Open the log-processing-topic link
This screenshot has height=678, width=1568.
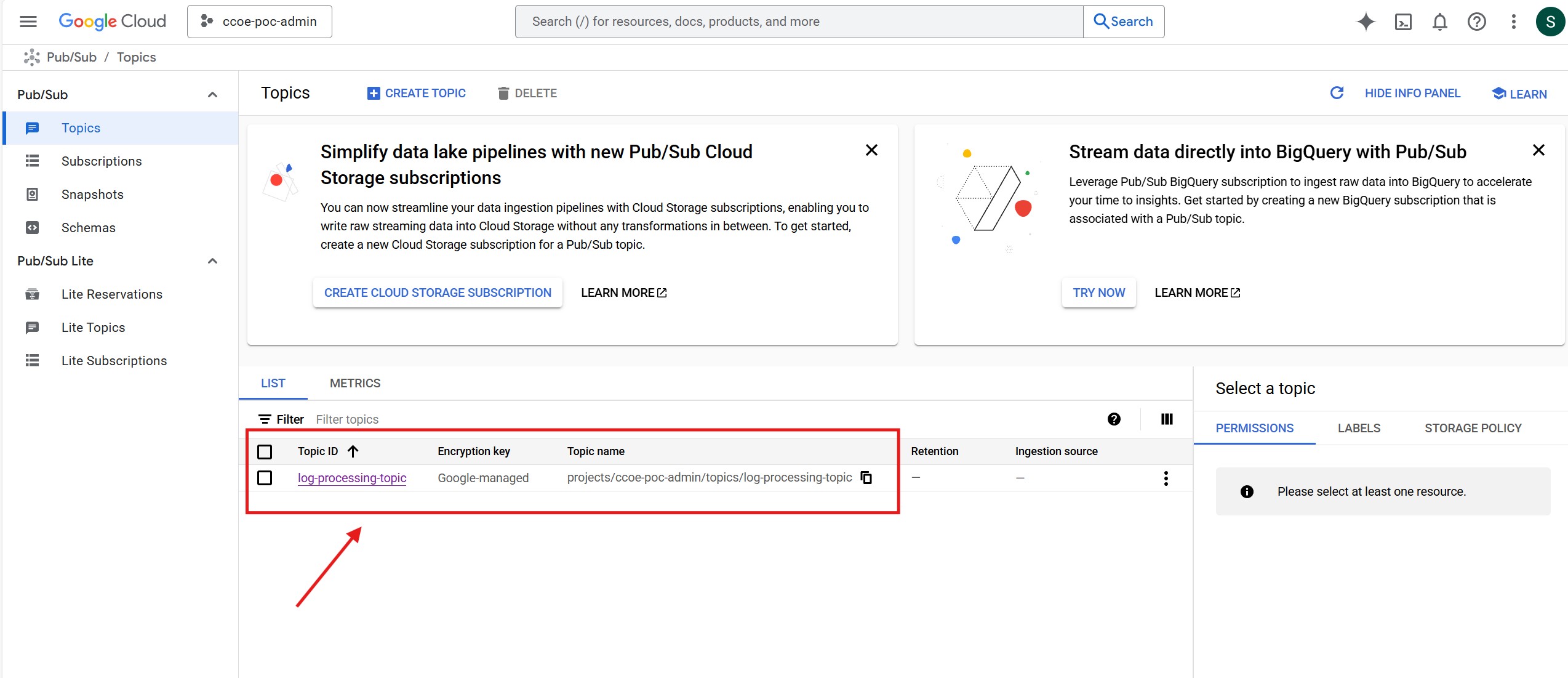(351, 478)
